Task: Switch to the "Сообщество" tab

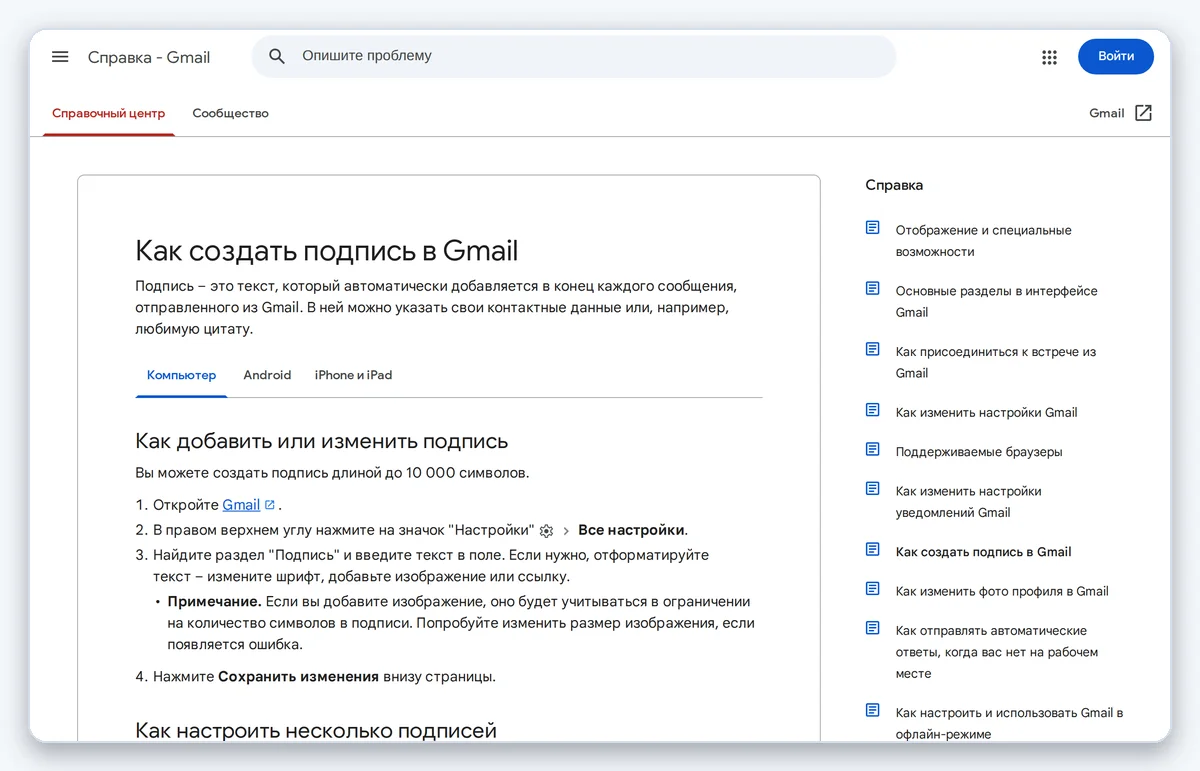Action: click(x=230, y=113)
